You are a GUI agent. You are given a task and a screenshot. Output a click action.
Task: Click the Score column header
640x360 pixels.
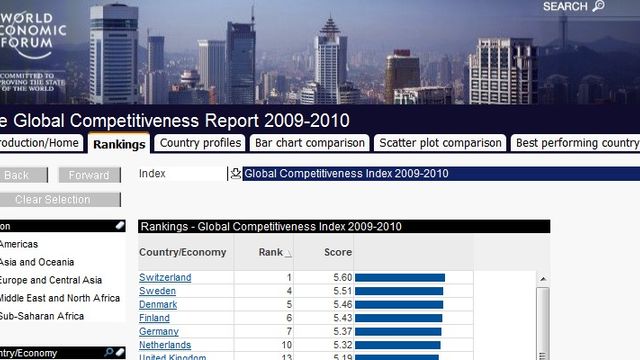click(x=338, y=252)
